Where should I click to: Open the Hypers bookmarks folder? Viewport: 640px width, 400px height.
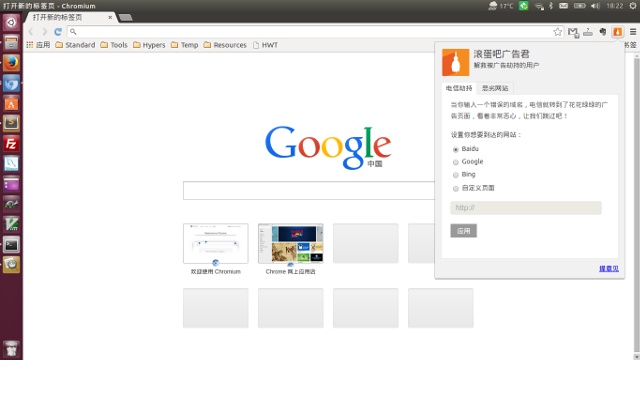pos(149,45)
